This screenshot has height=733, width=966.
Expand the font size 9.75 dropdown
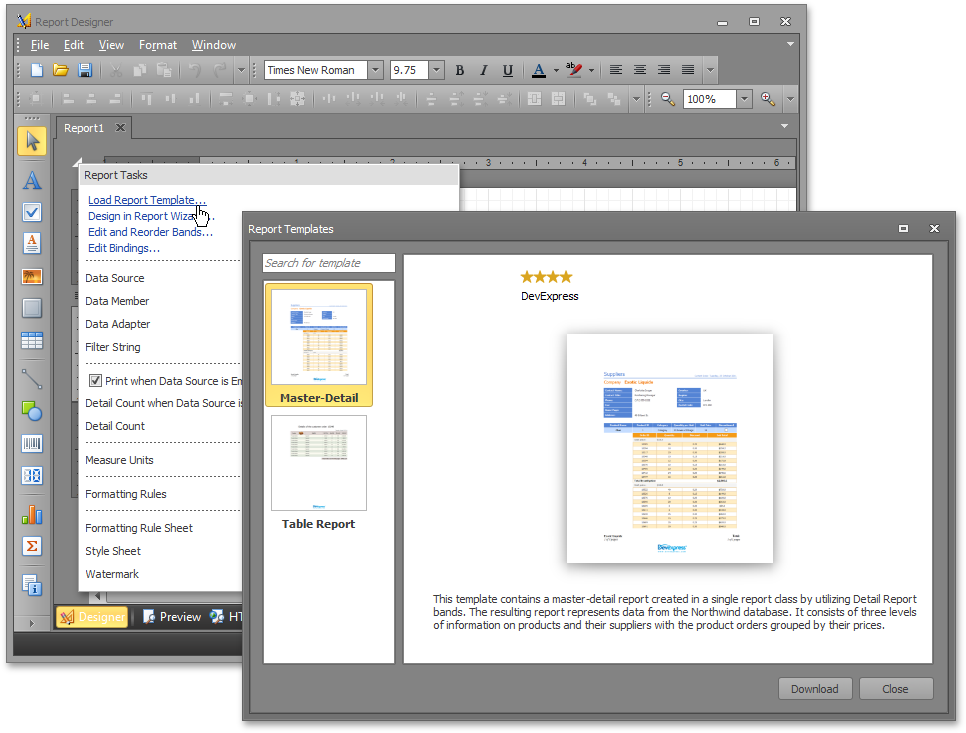(436, 70)
